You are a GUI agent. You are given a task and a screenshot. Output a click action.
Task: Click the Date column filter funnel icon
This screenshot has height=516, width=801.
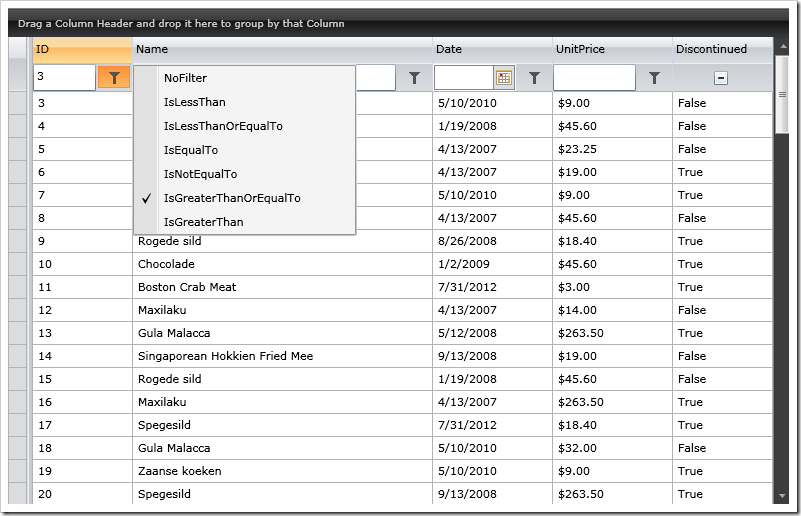click(534, 78)
